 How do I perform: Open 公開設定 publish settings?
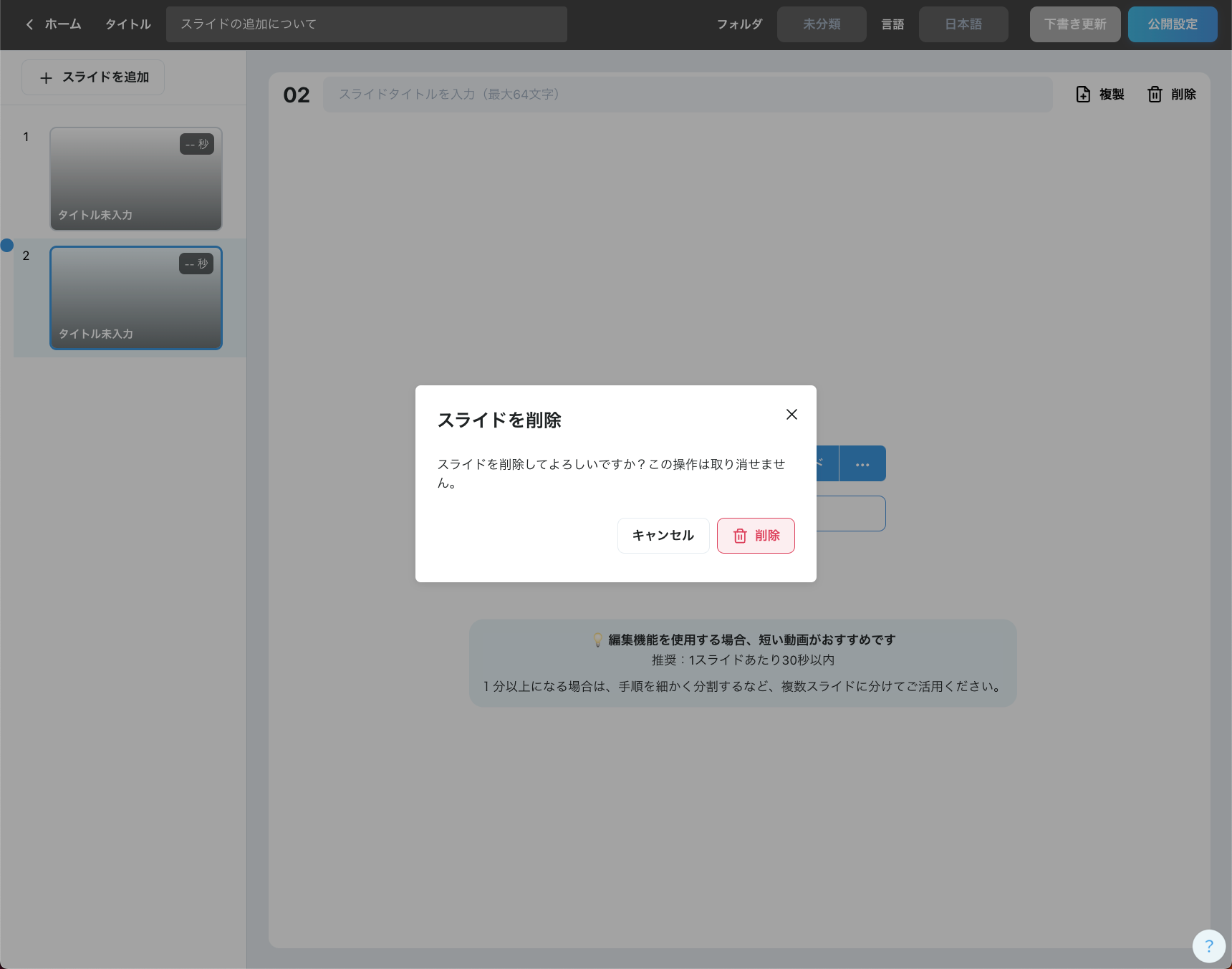point(1173,24)
